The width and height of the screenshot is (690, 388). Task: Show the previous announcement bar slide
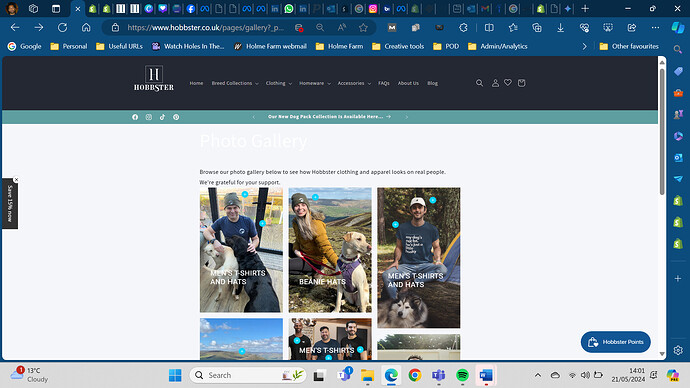[253, 117]
